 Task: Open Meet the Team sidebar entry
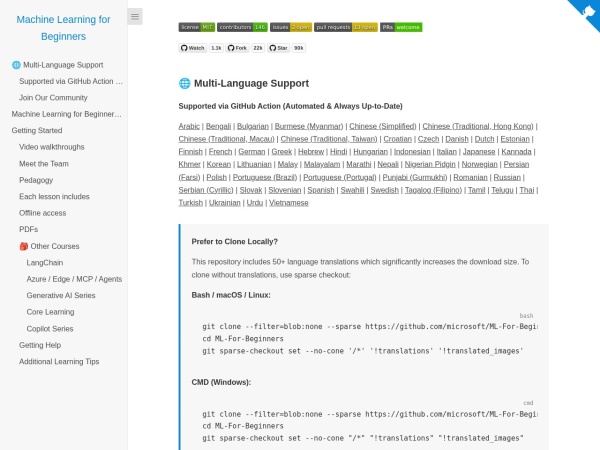pos(44,164)
